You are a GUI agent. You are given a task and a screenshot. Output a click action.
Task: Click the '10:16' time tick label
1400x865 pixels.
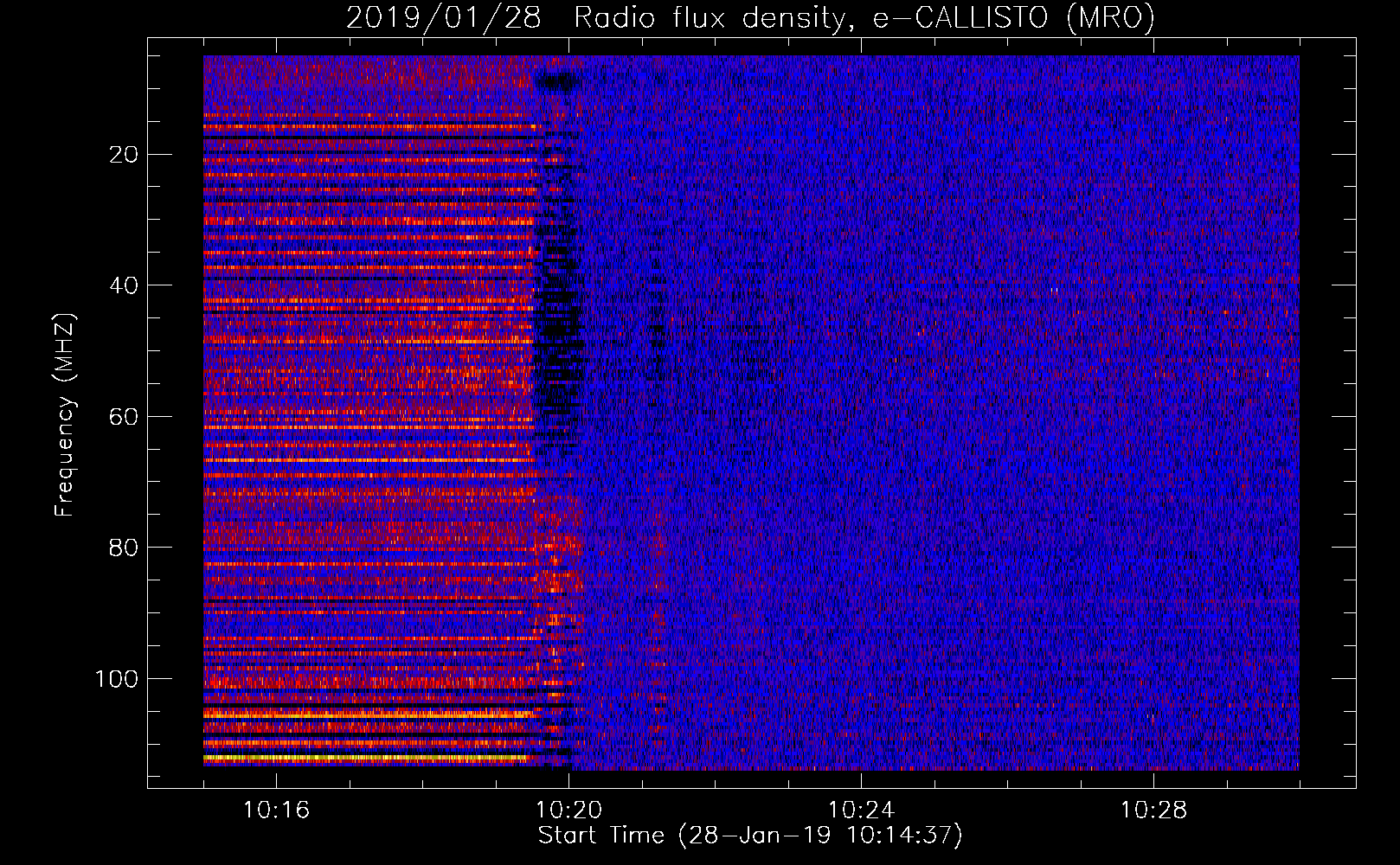(x=276, y=811)
